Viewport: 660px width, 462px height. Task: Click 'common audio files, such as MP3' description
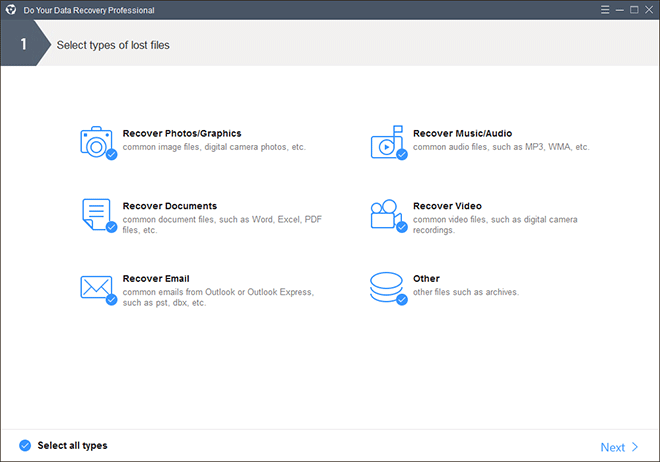point(501,147)
